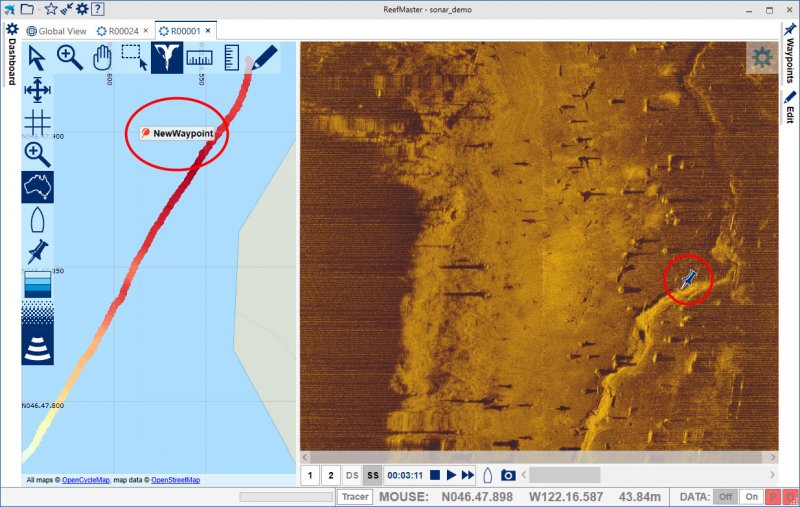
Task: Switch sonar view to SS side scan
Action: click(x=372, y=475)
